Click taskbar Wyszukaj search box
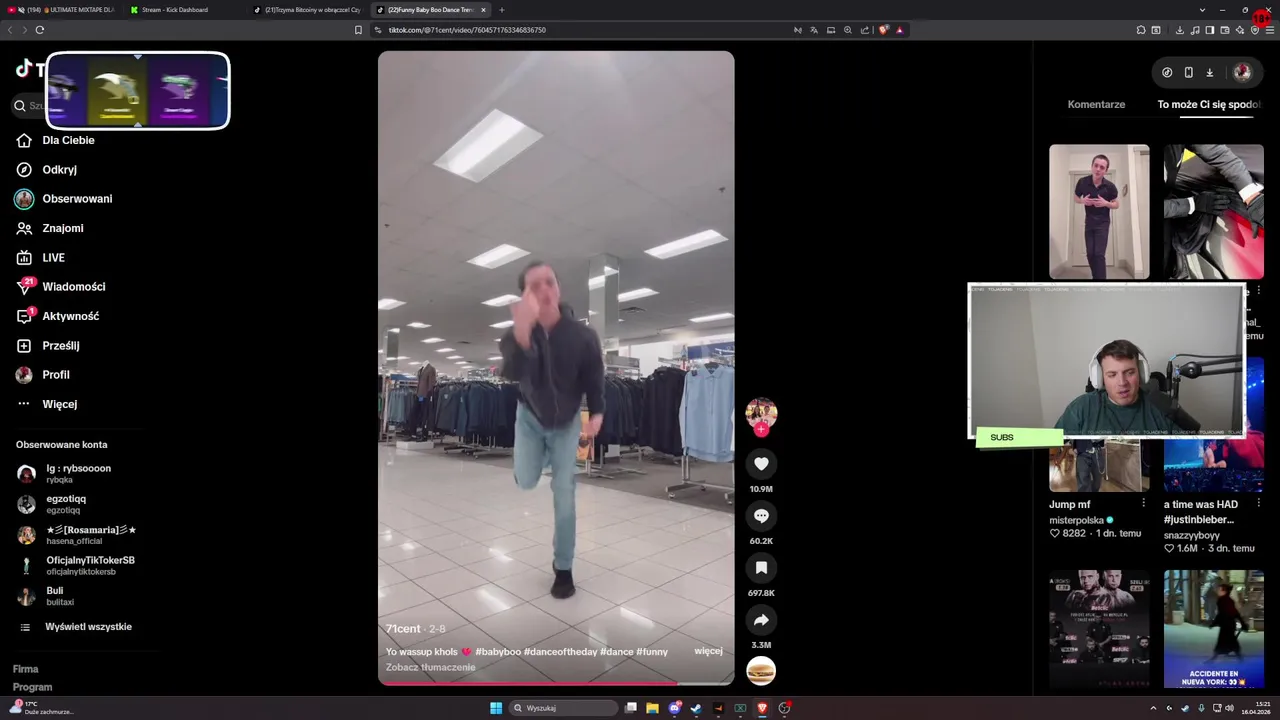Screen dimensions: 1280x720 click(564, 708)
